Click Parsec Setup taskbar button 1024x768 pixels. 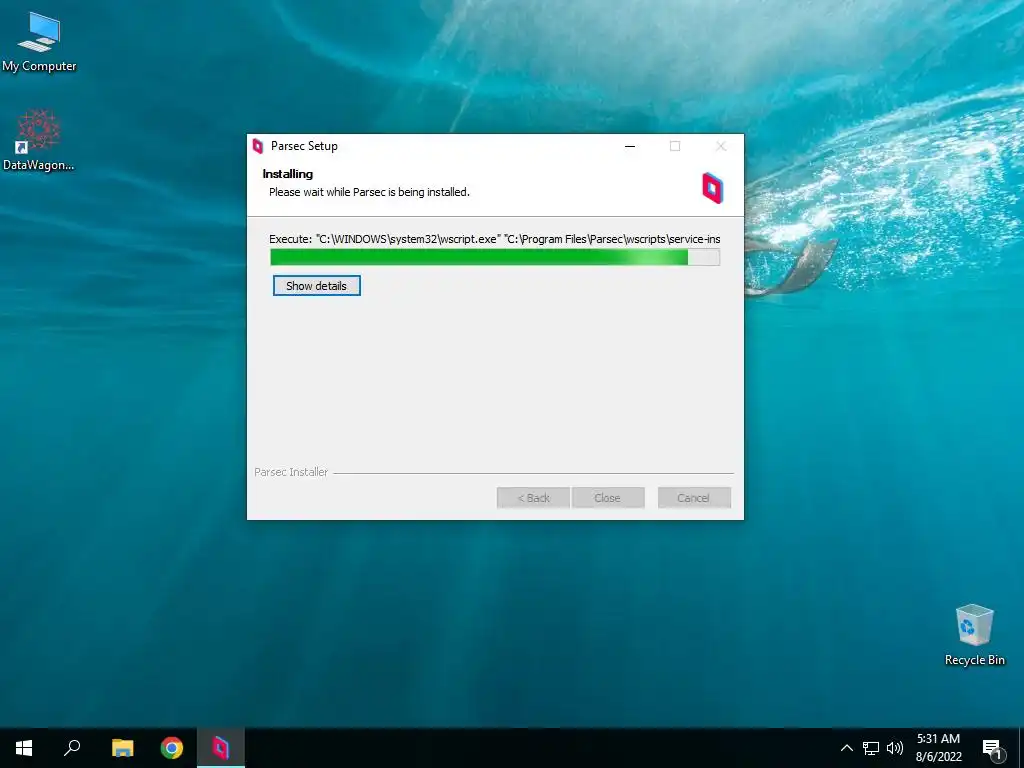[x=221, y=748]
